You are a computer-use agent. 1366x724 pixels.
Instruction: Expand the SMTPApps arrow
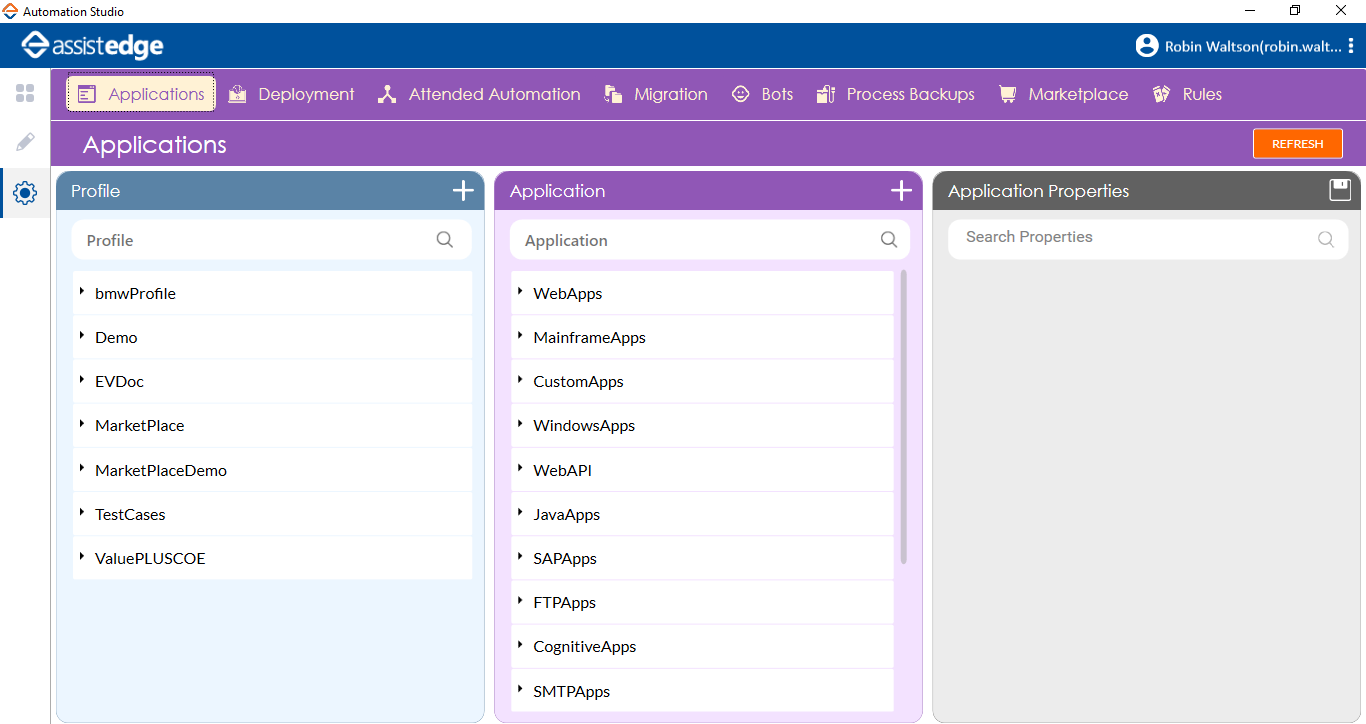(520, 688)
